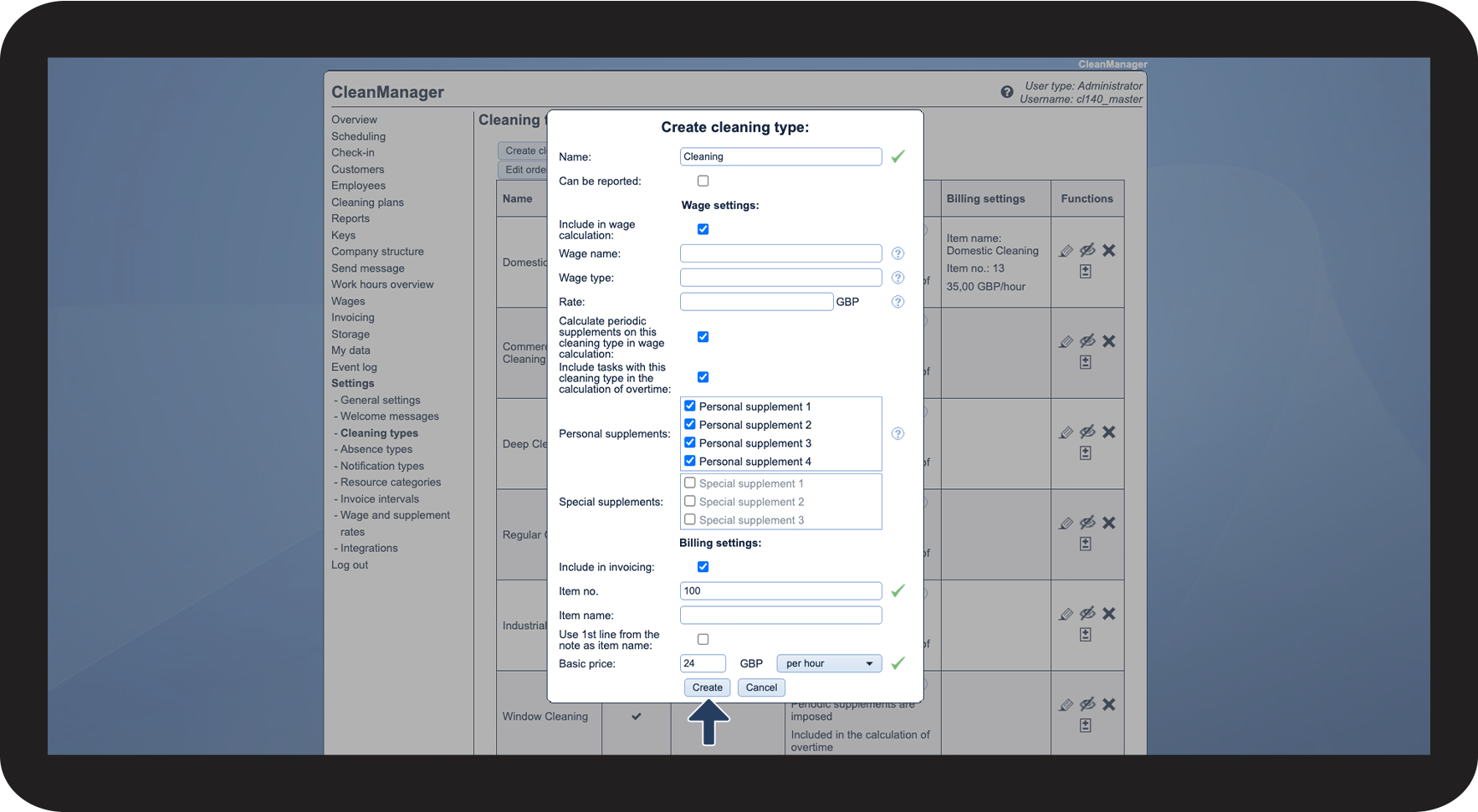Screen dimensions: 1478x812
Task: Click help icon next to Rate field
Action: pos(898,302)
